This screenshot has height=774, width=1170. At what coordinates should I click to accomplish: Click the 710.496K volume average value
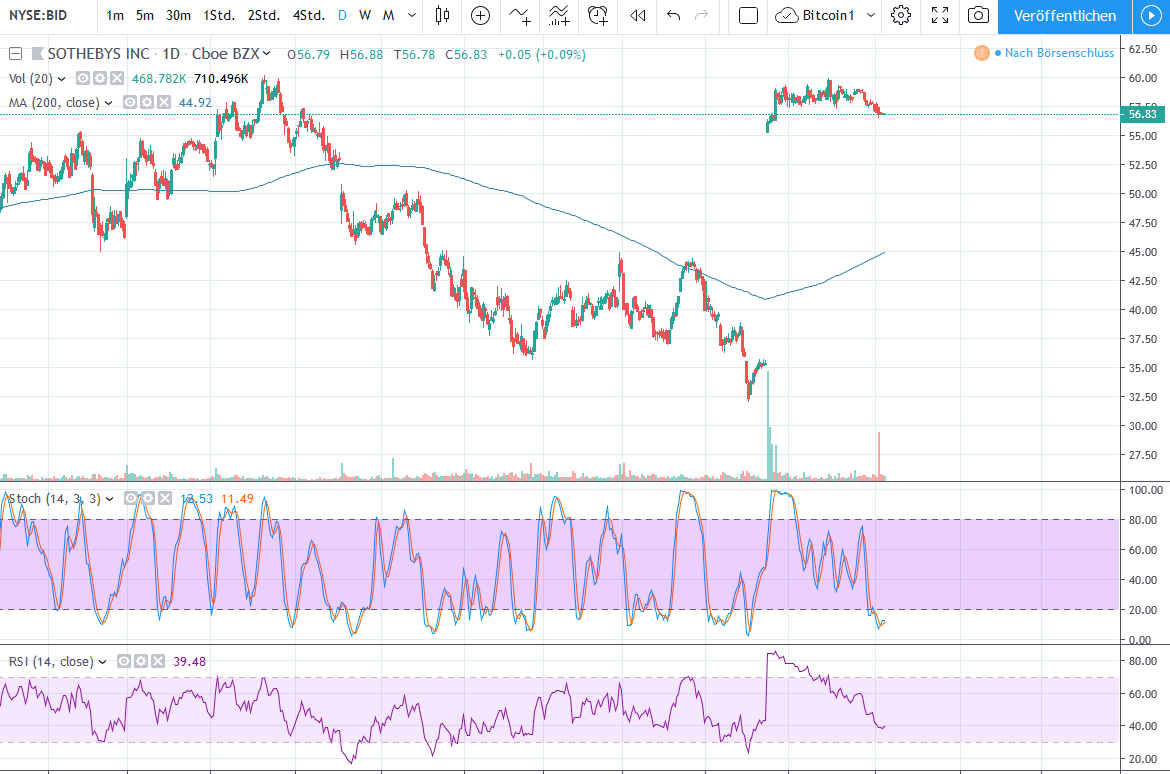(x=221, y=78)
